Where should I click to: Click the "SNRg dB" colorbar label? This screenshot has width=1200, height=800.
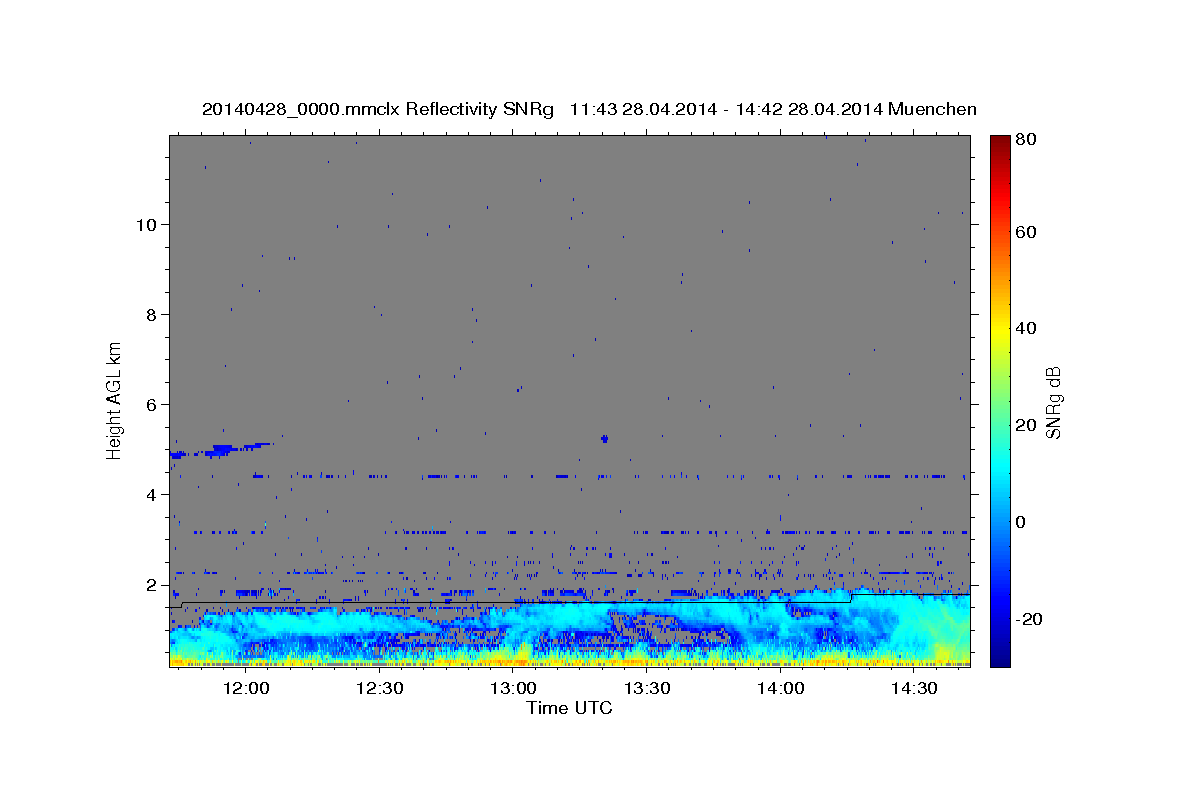1053,402
